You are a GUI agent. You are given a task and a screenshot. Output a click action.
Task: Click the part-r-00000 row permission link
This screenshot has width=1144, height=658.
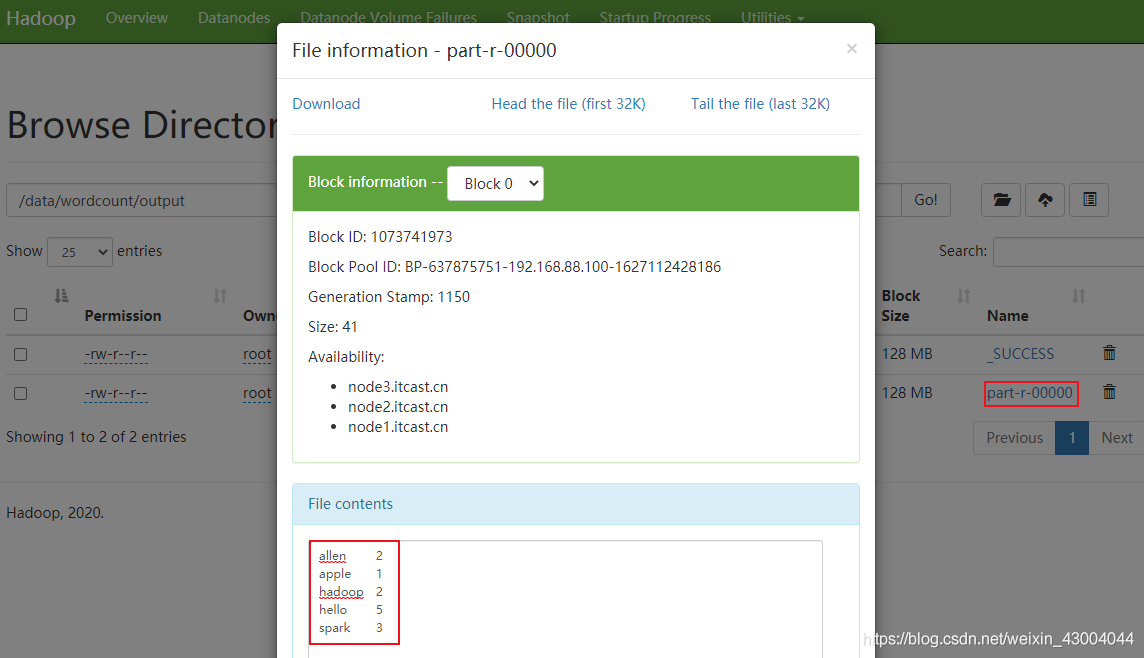tap(116, 393)
